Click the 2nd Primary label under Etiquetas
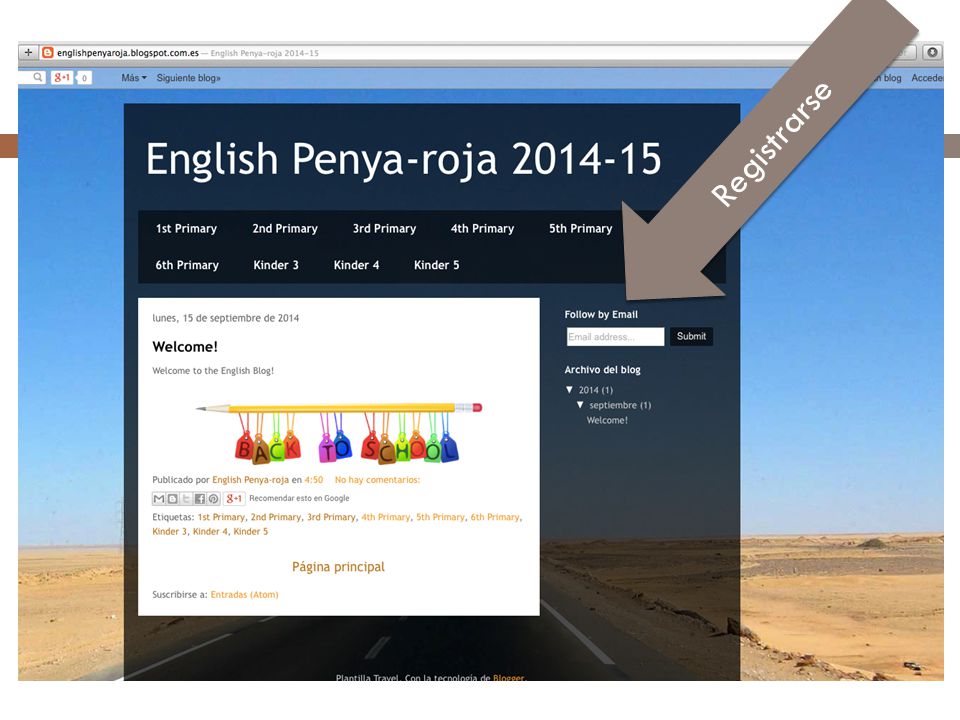The height and width of the screenshot is (720, 960). click(276, 517)
